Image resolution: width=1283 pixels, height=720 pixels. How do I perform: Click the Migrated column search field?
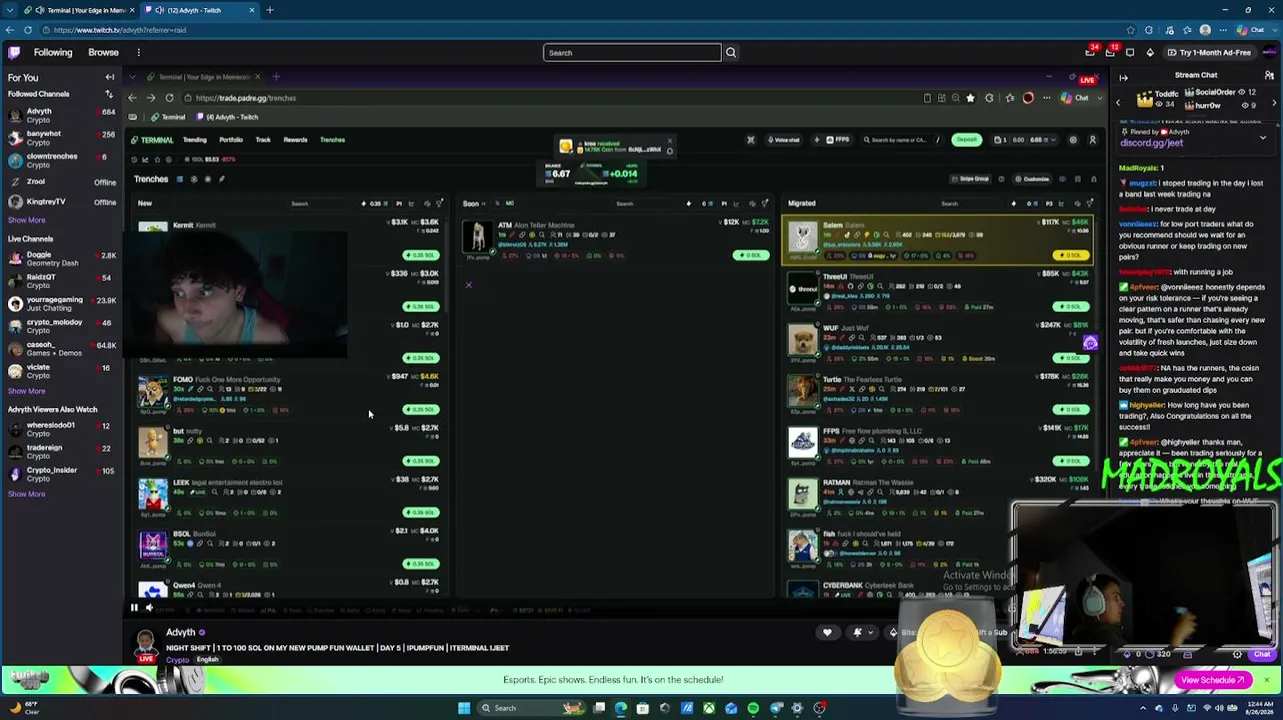(970, 204)
